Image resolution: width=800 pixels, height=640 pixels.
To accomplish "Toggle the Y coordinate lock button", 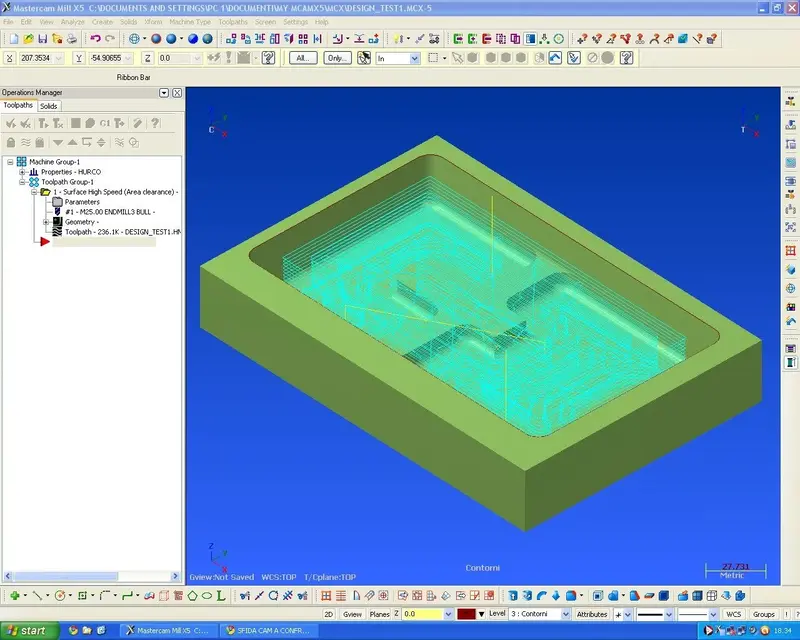I will click(x=79, y=58).
